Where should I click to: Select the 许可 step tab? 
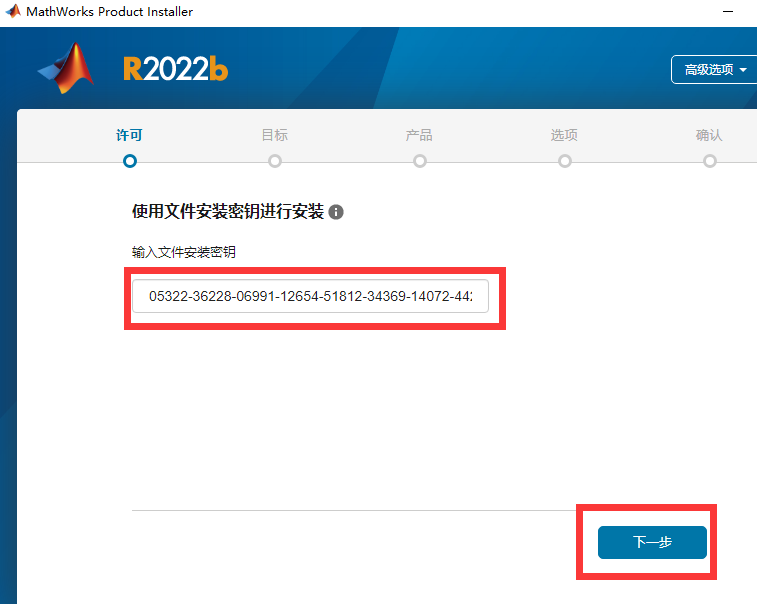click(129, 135)
